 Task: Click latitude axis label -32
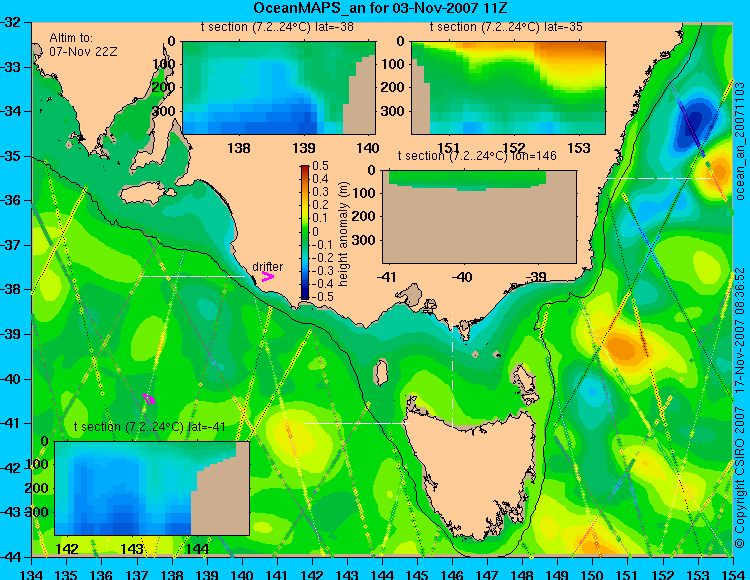point(10,22)
